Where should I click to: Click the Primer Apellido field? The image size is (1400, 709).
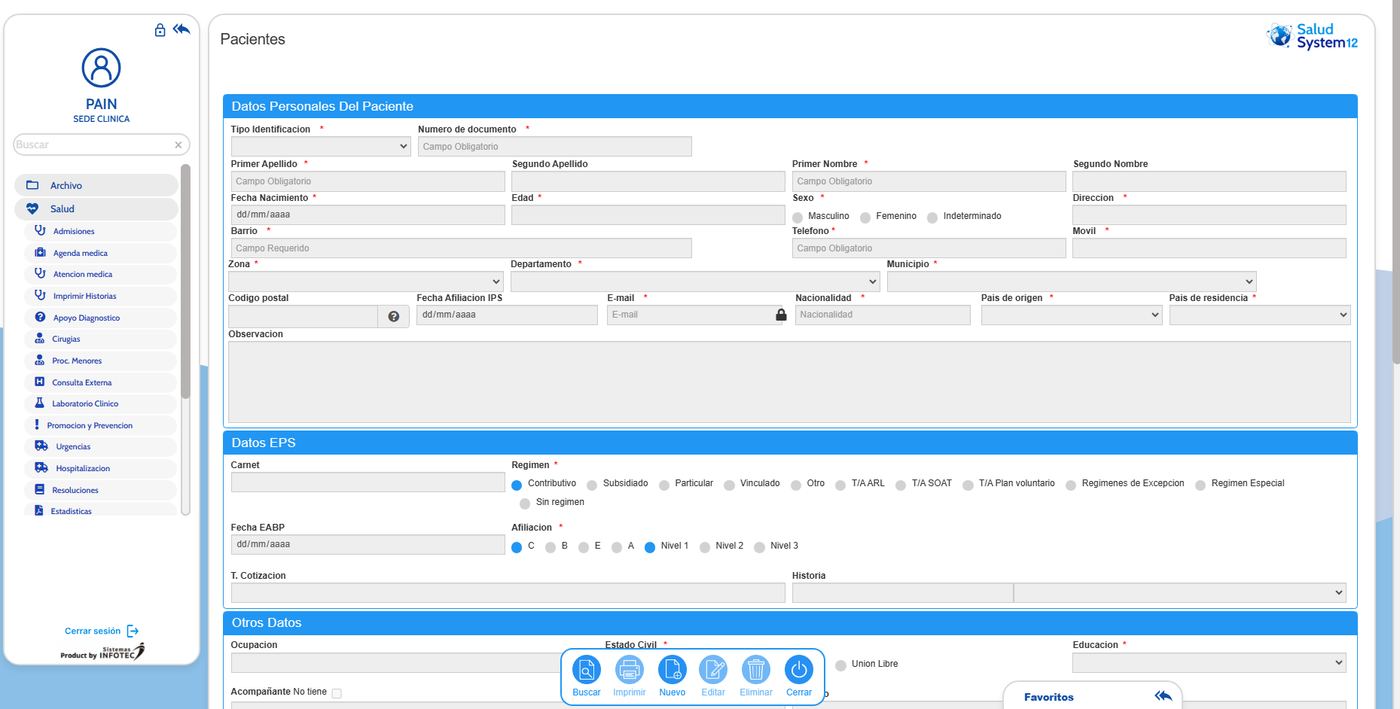click(368, 182)
